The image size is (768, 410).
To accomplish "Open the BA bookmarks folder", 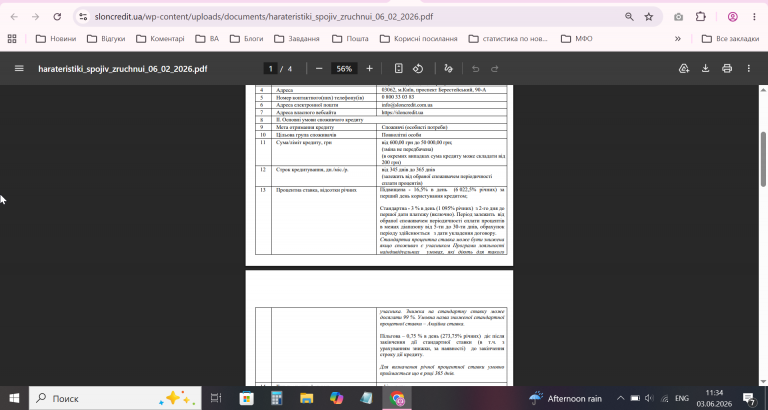I will 207,39.
